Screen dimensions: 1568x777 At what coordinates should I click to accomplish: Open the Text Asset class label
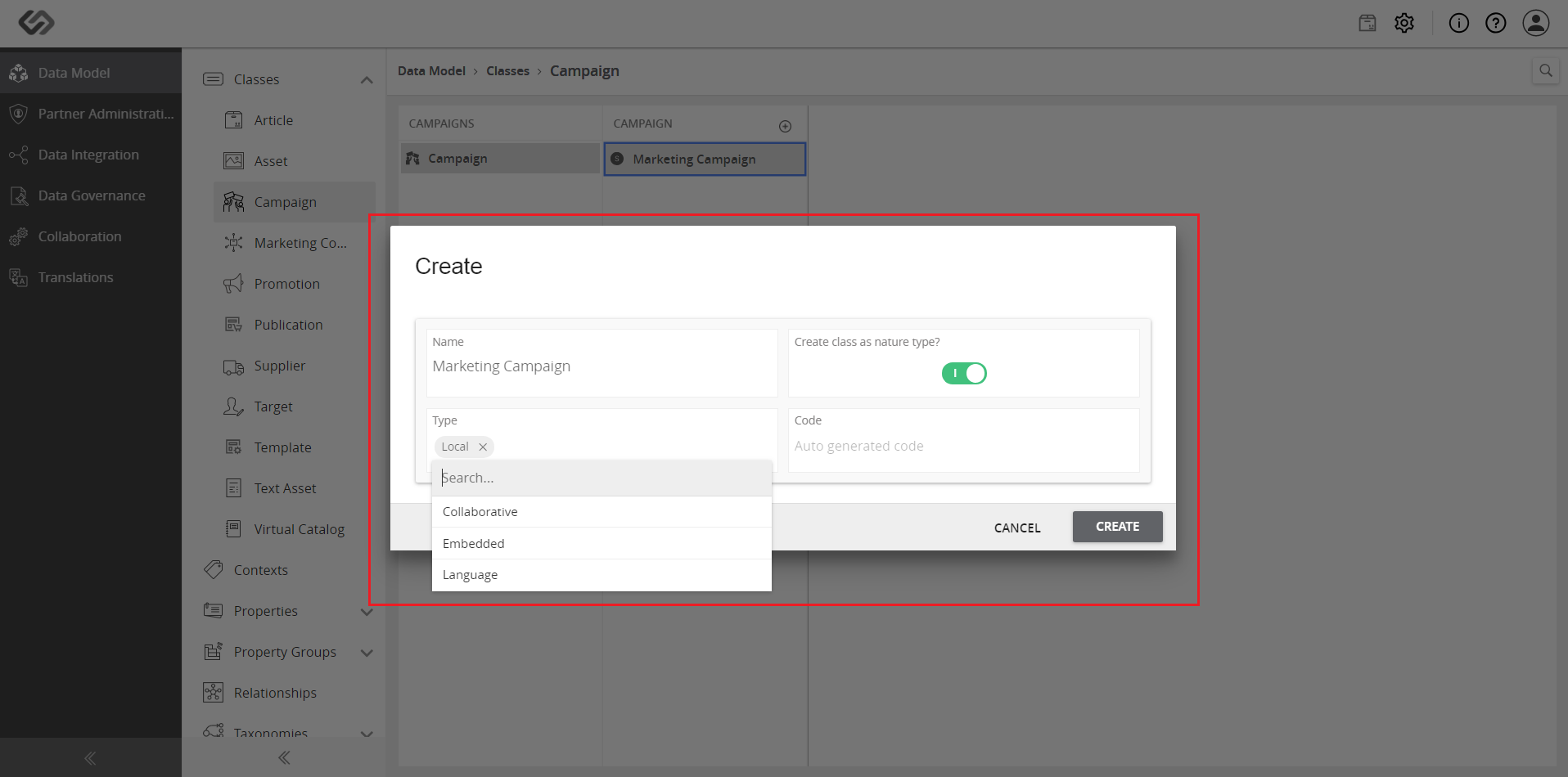click(x=285, y=488)
